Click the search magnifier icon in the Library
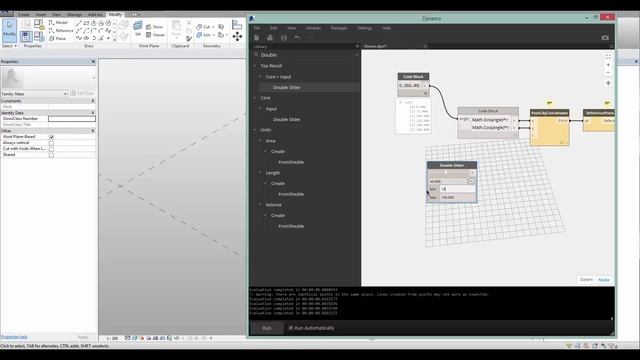640x360 pixels. click(x=256, y=55)
